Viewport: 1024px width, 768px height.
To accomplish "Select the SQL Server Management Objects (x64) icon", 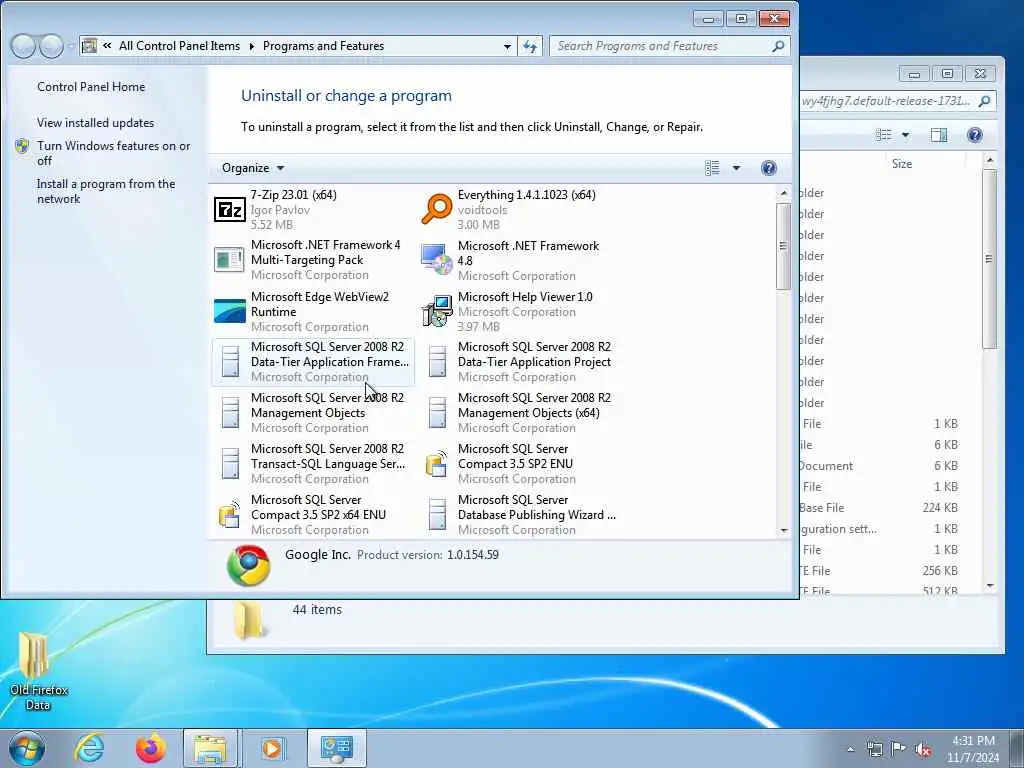I will click(437, 412).
